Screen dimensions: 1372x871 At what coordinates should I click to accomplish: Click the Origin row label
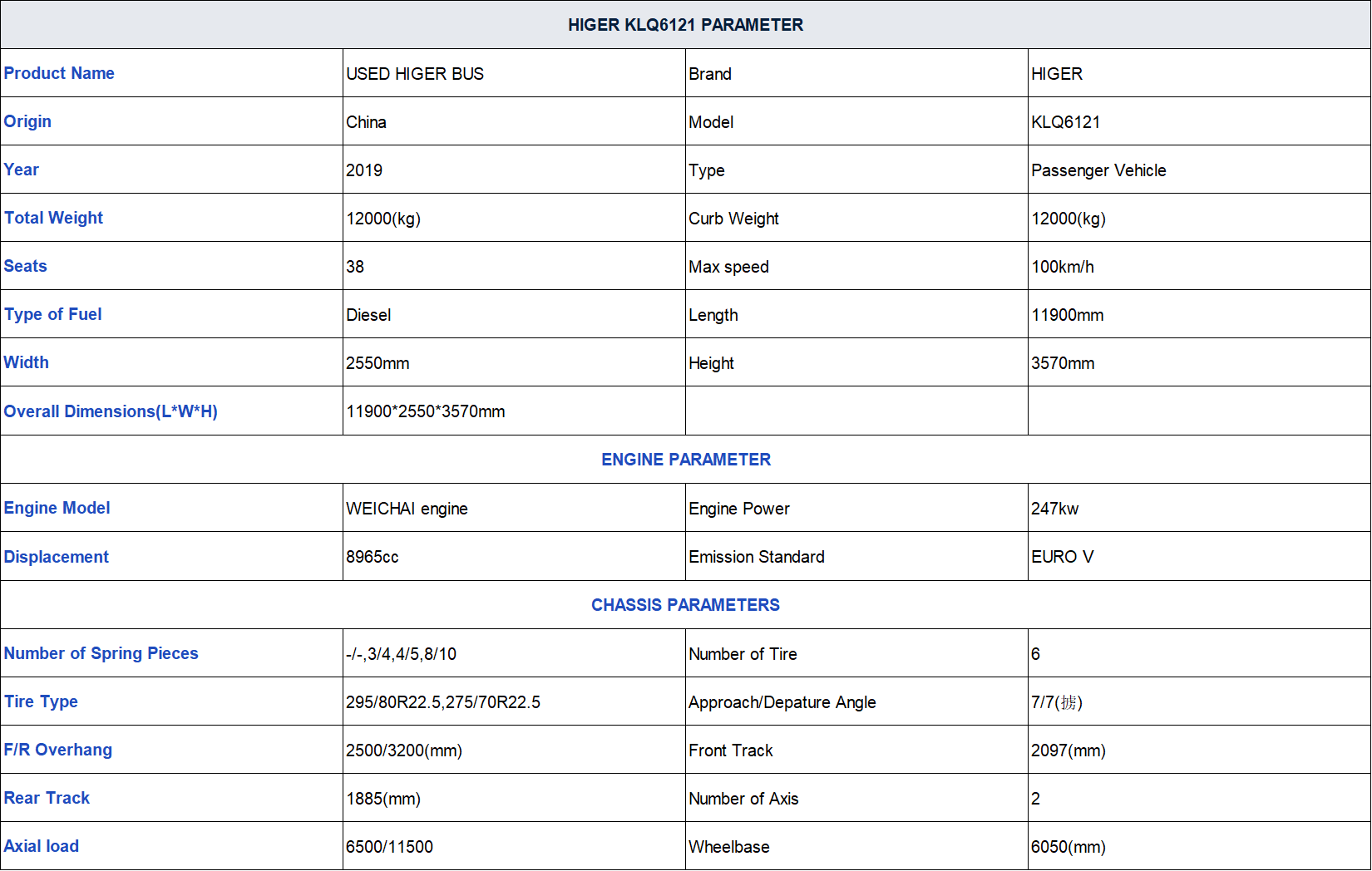click(27, 121)
